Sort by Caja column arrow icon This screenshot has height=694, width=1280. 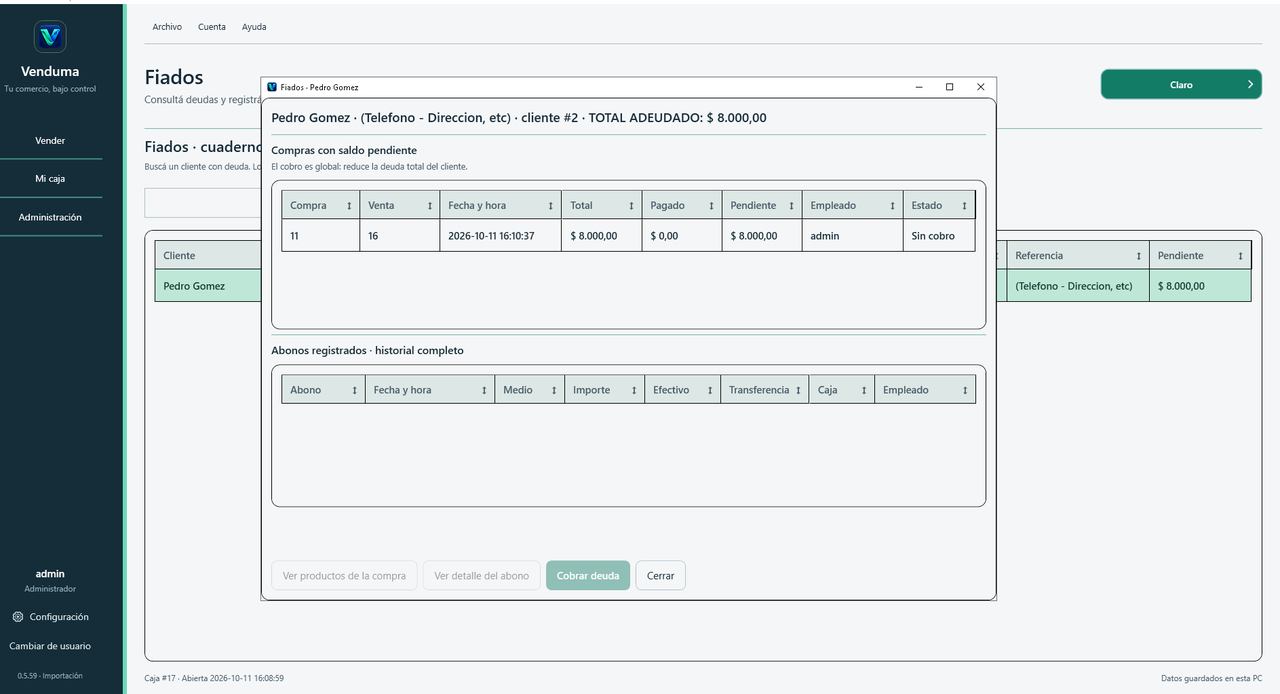pyautogui.click(x=864, y=390)
